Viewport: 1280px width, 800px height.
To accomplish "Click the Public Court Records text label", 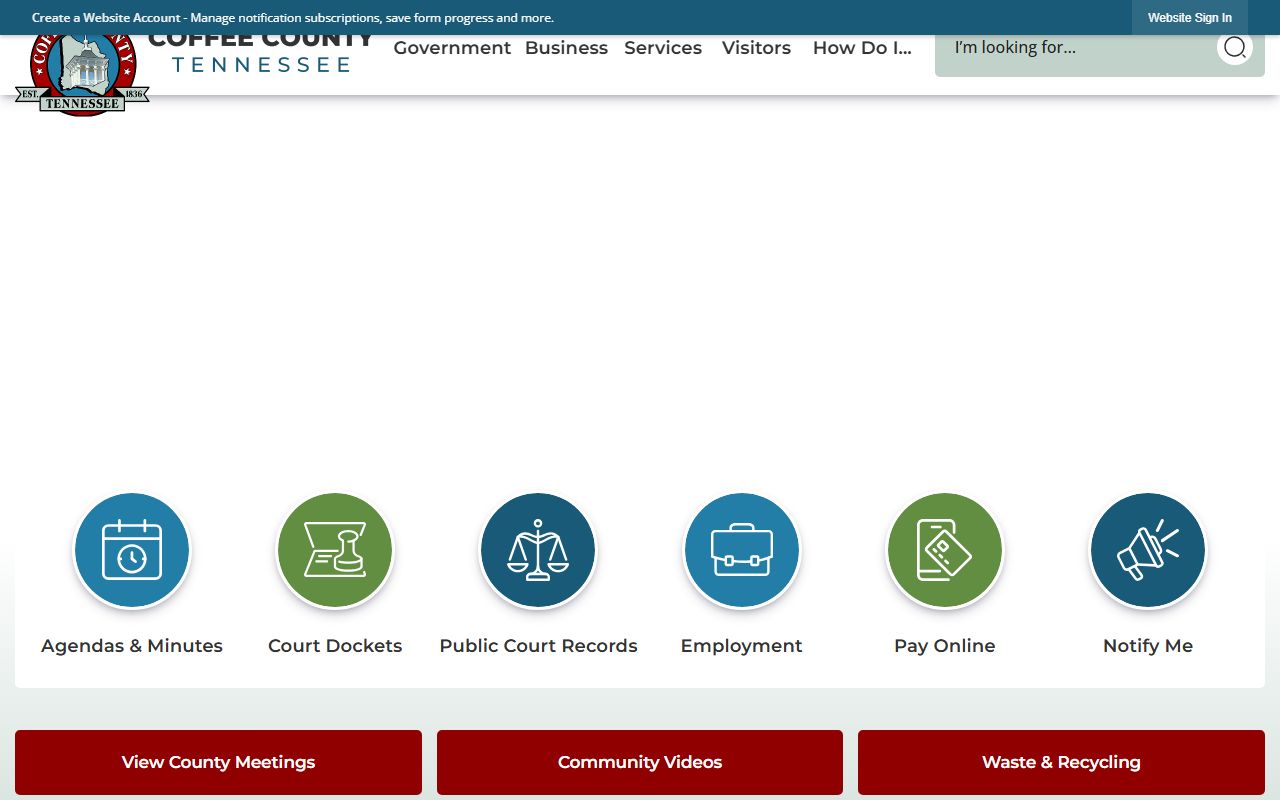I will tap(538, 646).
